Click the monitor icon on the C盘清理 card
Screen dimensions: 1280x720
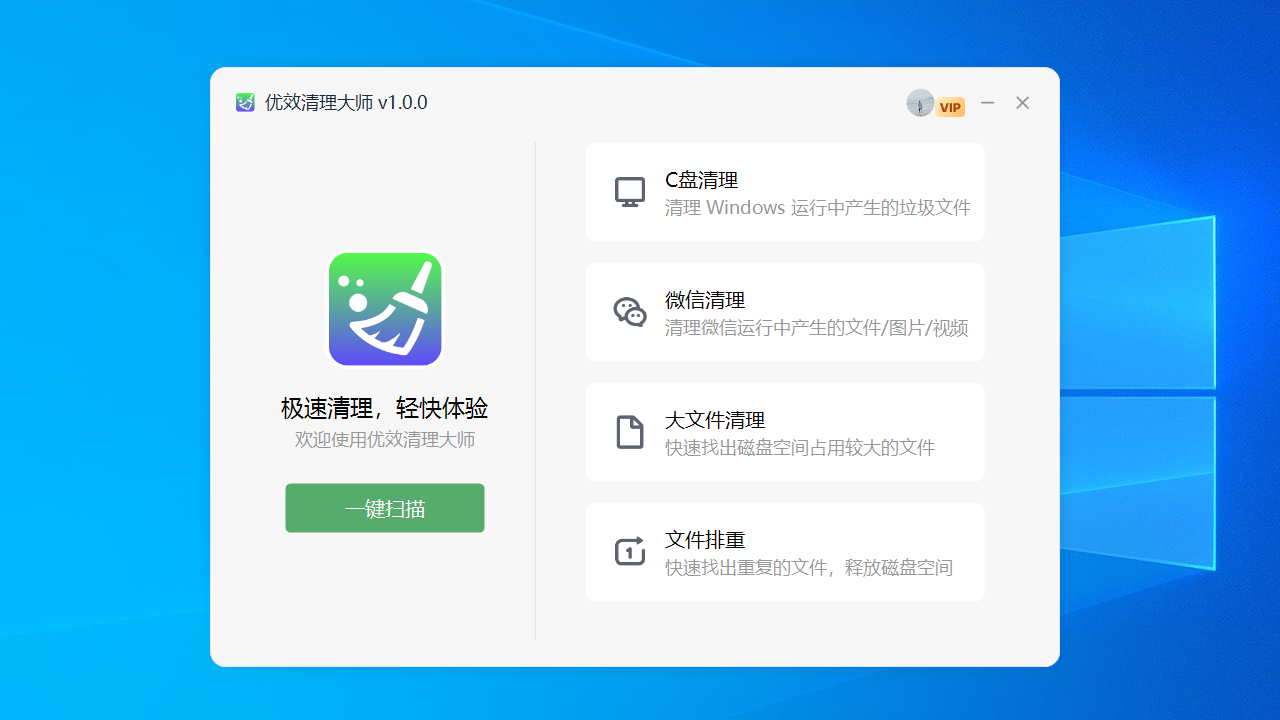pyautogui.click(x=629, y=191)
